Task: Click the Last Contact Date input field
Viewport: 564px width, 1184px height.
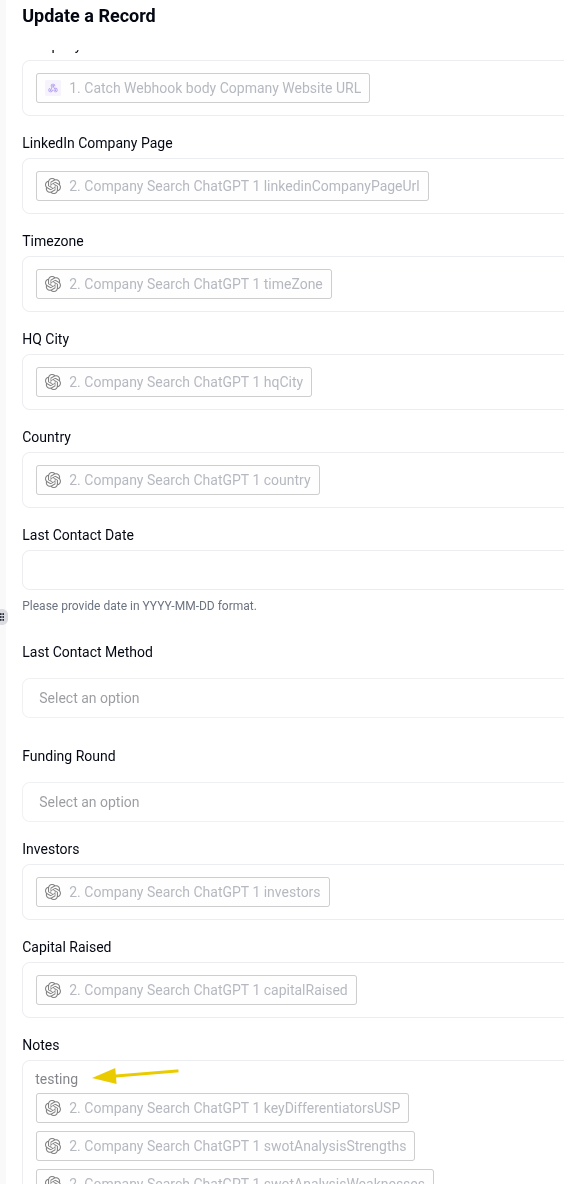Action: tap(294, 570)
